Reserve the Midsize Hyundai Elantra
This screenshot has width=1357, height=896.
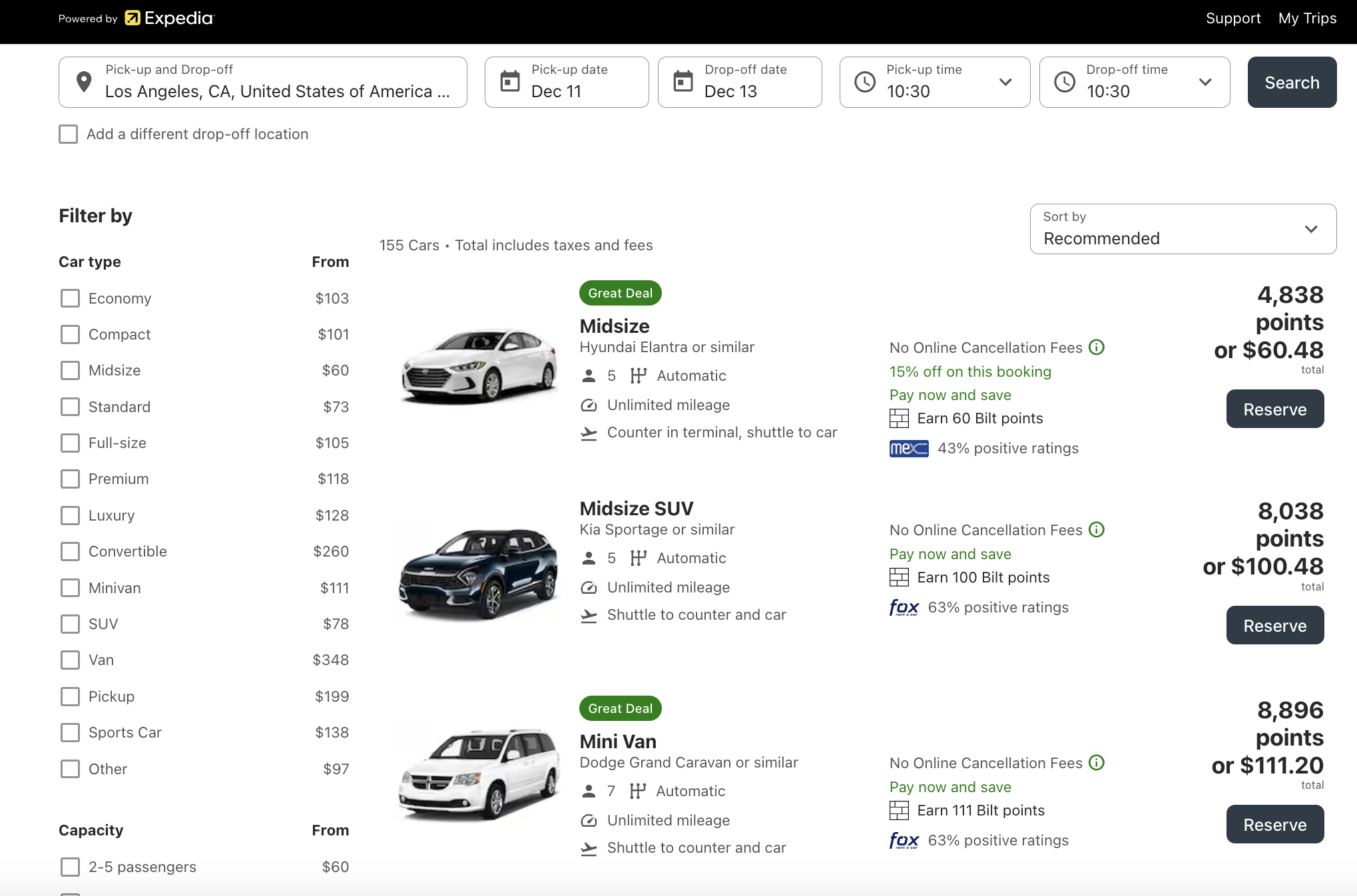click(x=1275, y=409)
